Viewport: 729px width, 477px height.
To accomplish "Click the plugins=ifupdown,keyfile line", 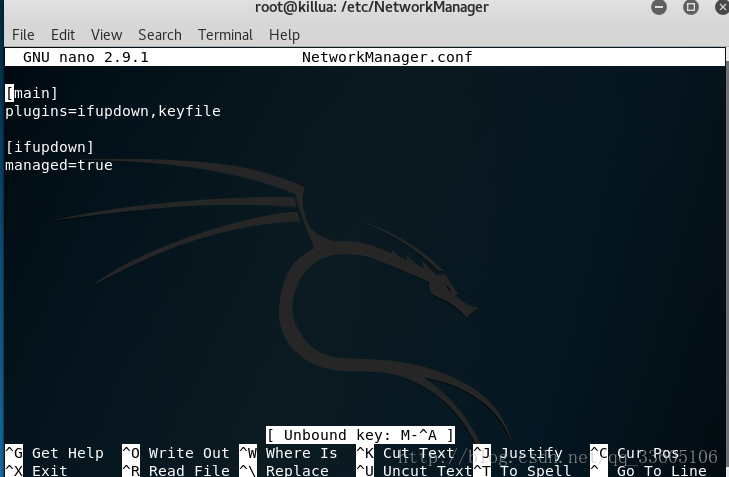I will click(113, 112).
